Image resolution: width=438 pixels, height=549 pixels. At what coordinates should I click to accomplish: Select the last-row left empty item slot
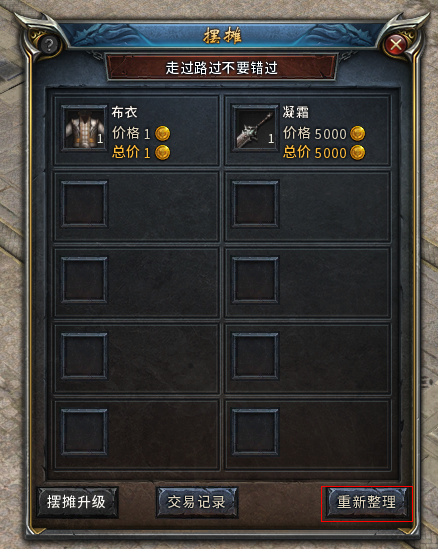click(x=84, y=432)
